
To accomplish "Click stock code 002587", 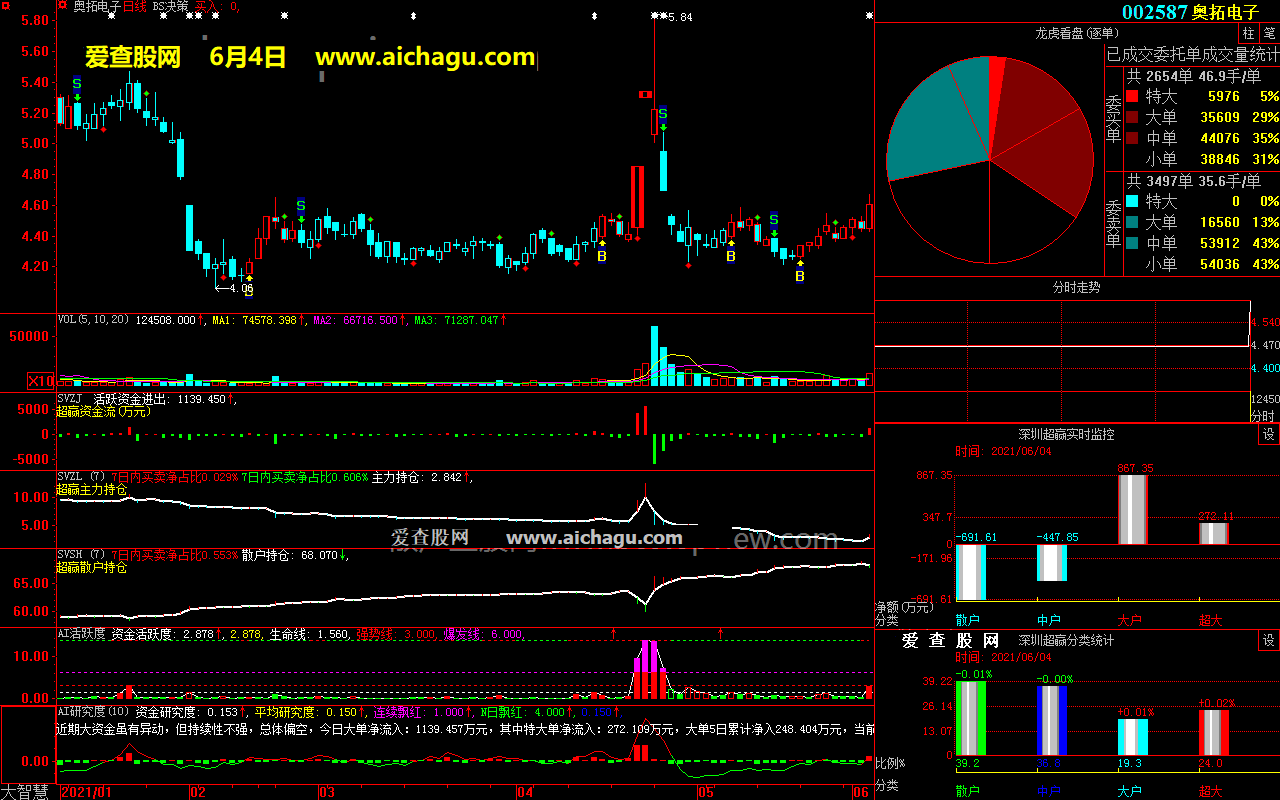I will pyautogui.click(x=1154, y=12).
